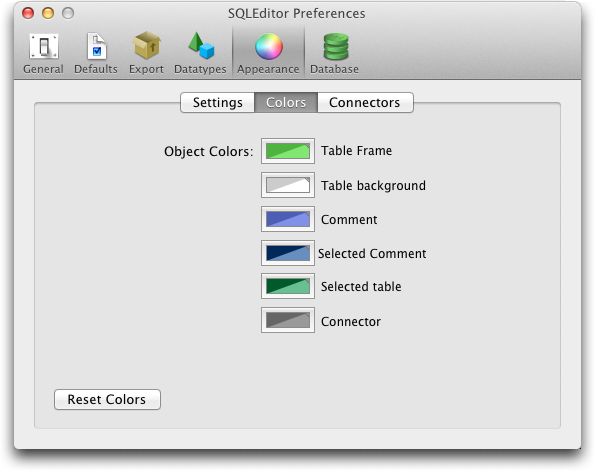
Task: Open the General preferences pane
Action: 43,53
